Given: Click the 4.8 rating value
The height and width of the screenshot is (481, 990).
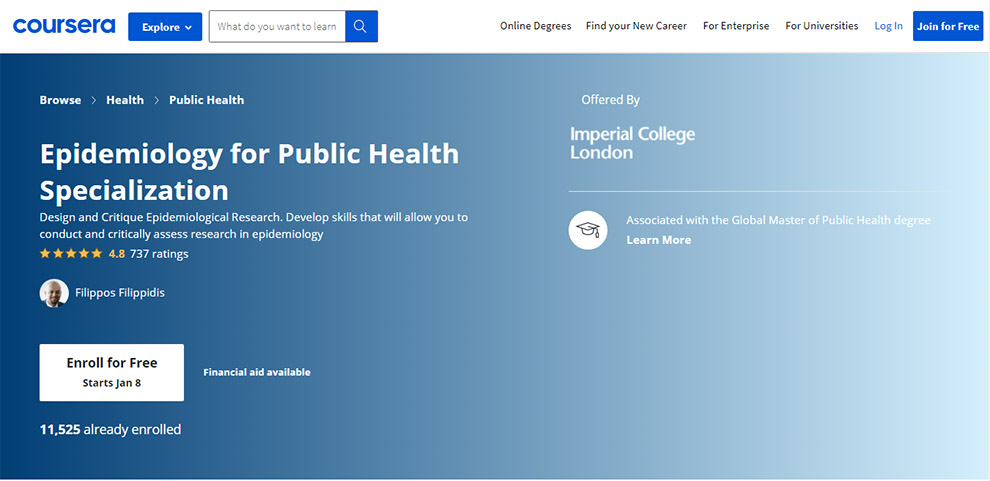Looking at the screenshot, I should [x=117, y=254].
